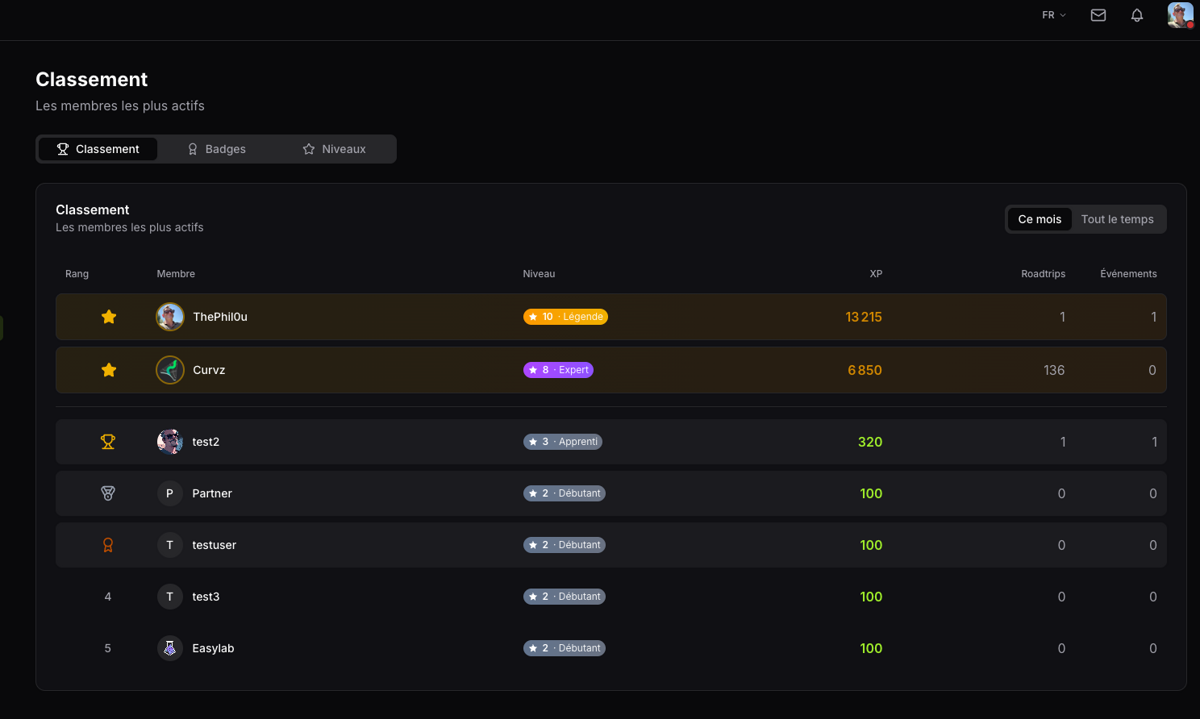The width and height of the screenshot is (1200, 719).
Task: Expand the FR language dropdown
Action: (x=1054, y=15)
